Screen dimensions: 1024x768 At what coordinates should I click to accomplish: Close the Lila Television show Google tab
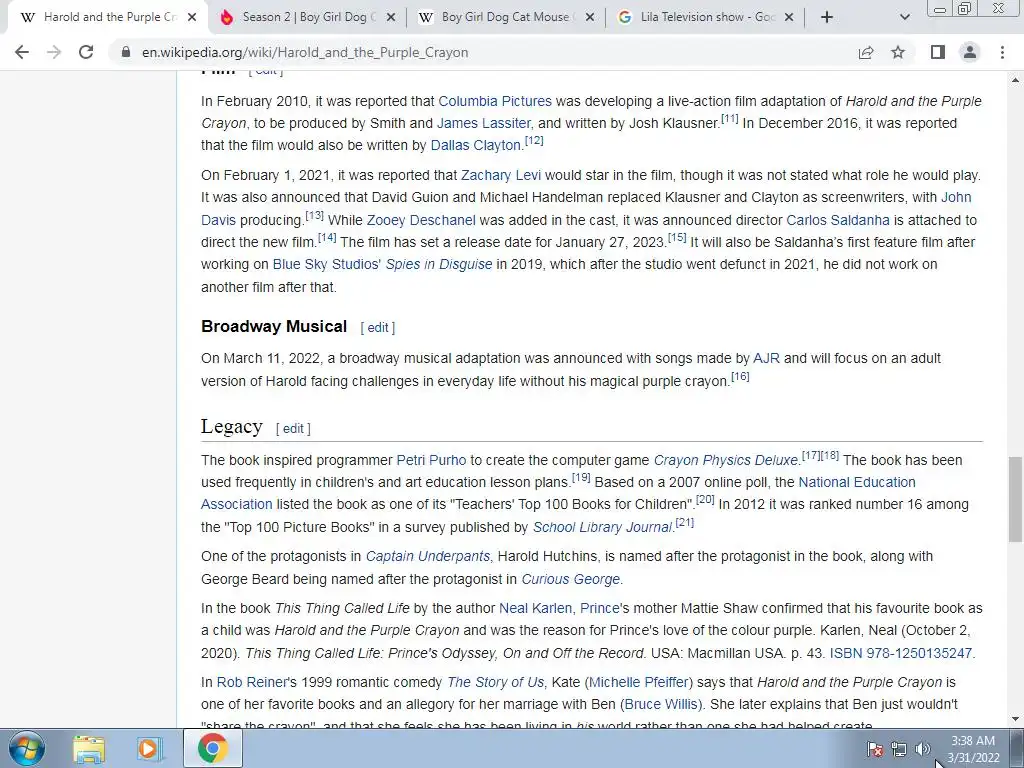(x=789, y=18)
